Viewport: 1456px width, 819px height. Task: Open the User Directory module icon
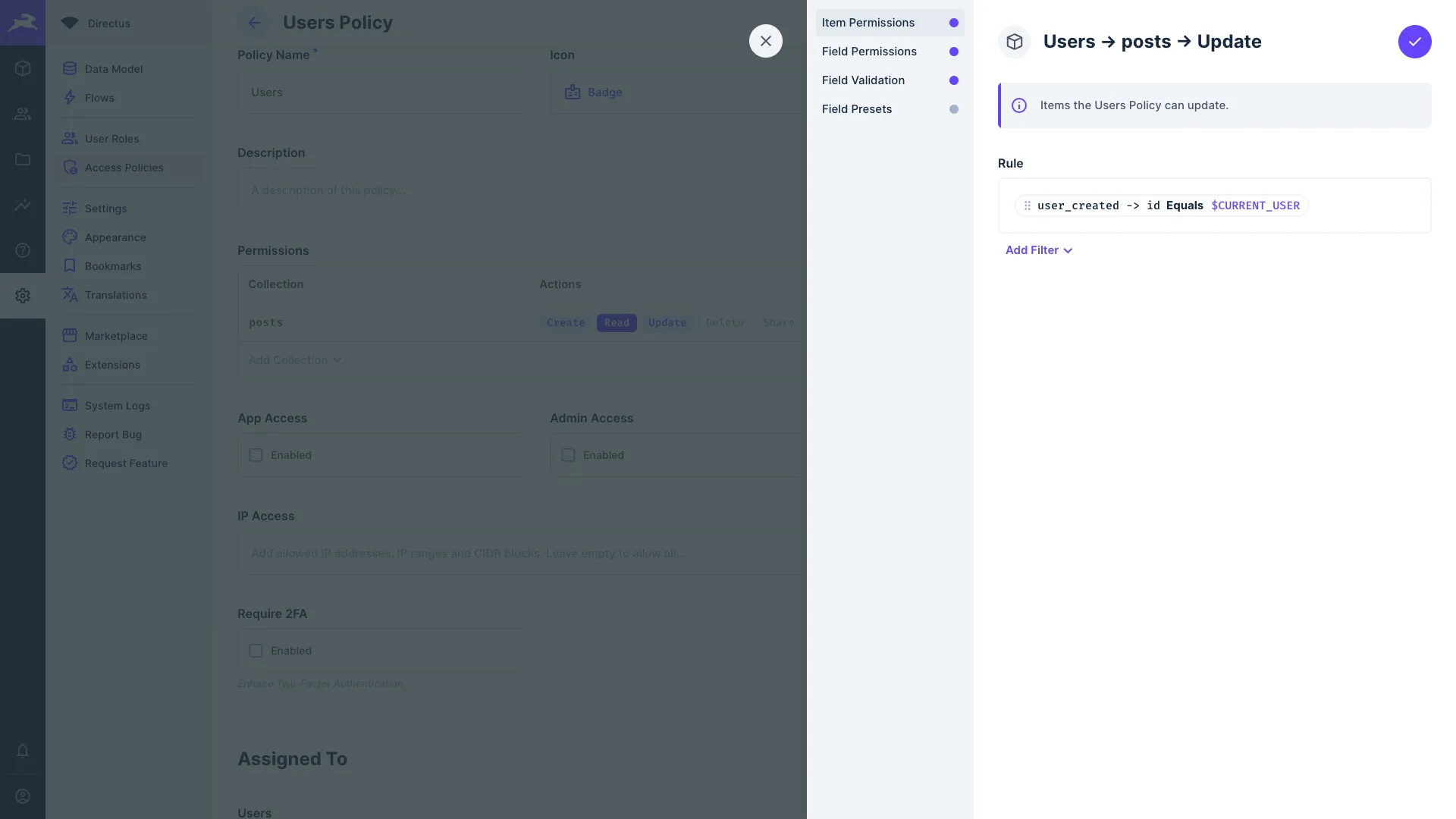(x=23, y=114)
